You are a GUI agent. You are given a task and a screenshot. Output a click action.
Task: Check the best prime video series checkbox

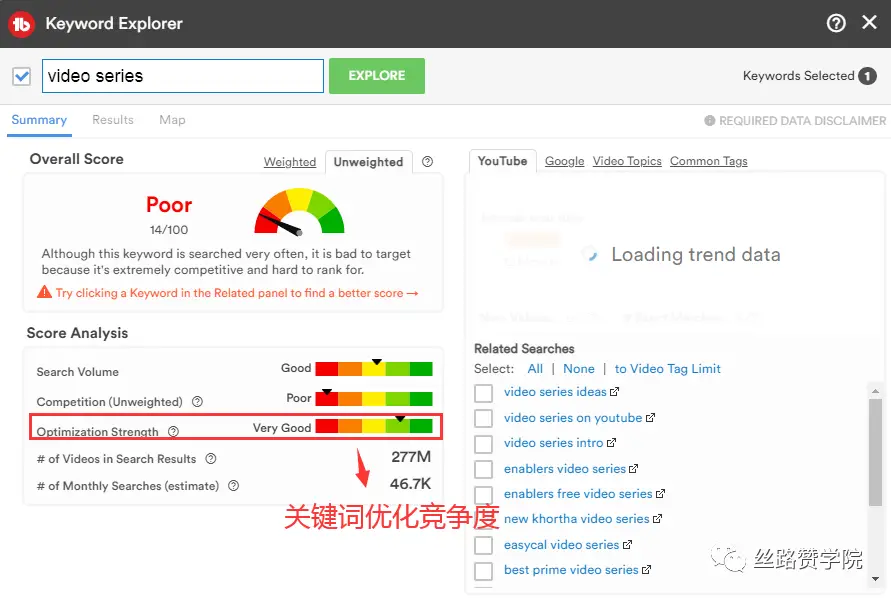click(484, 571)
